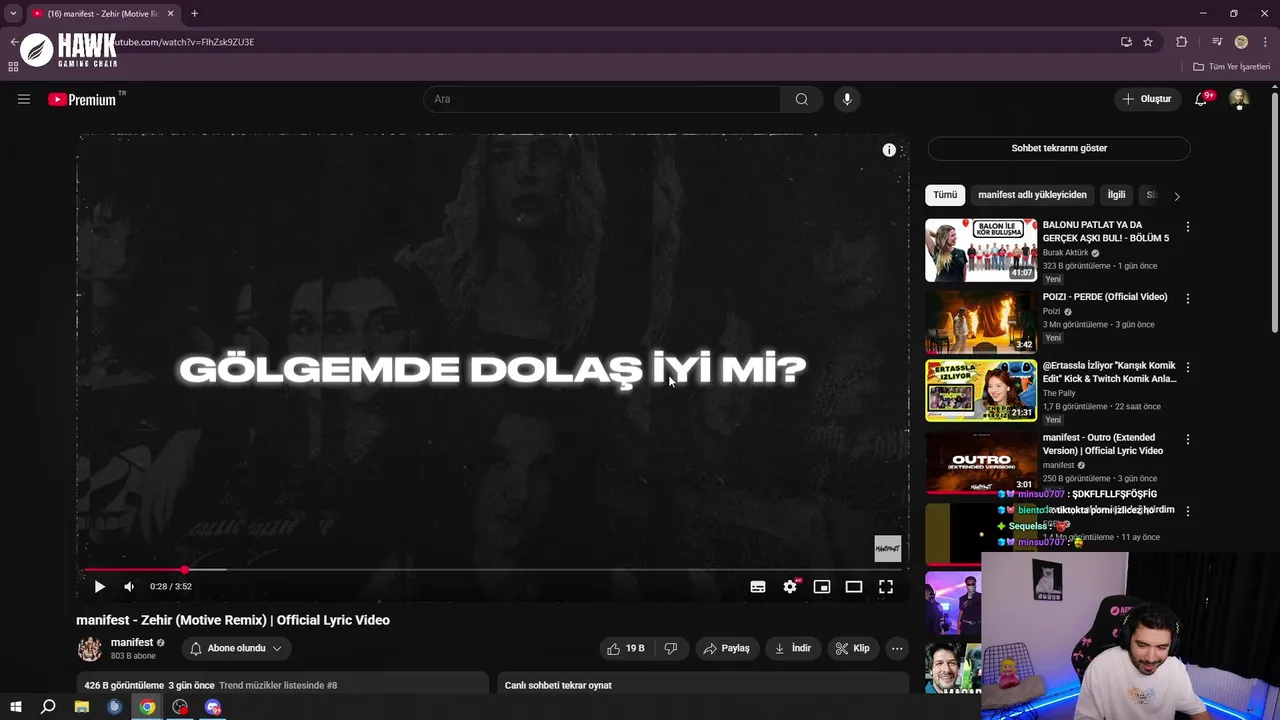Open options for manifest Outro video
This screenshot has width=1280, height=720.
(1188, 439)
